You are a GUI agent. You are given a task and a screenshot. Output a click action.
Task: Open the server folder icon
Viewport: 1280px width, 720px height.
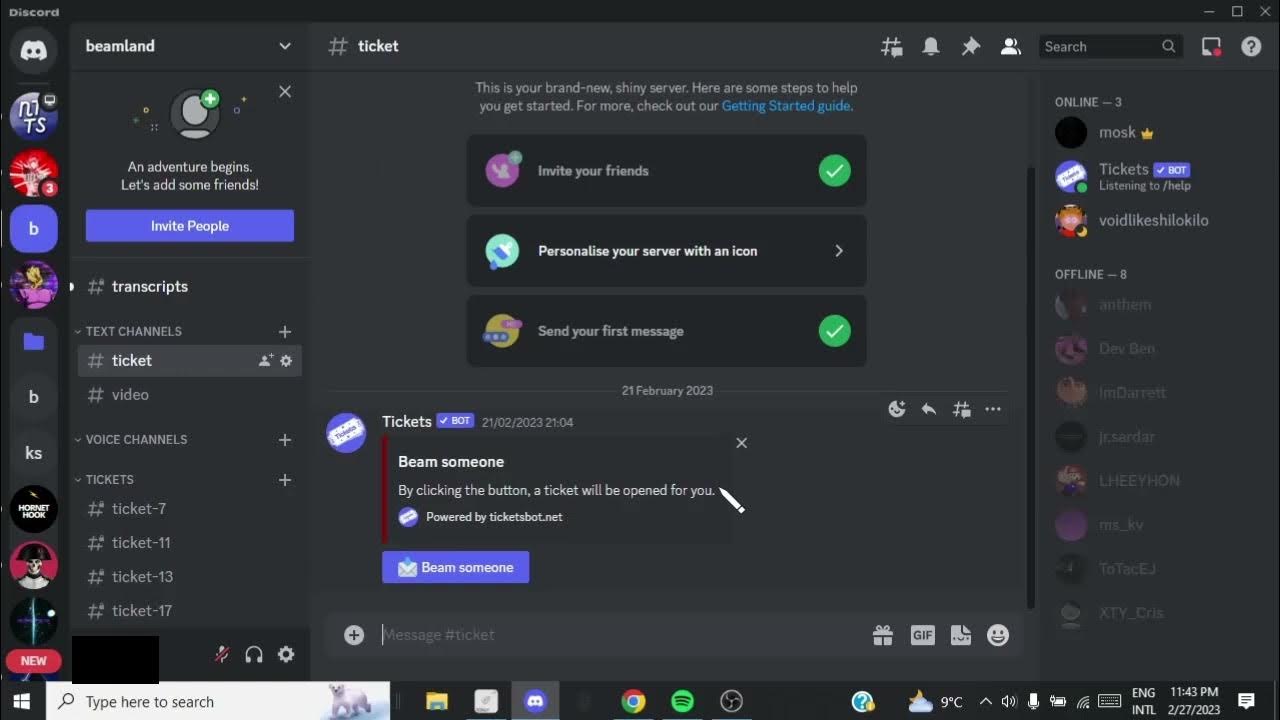[34, 342]
